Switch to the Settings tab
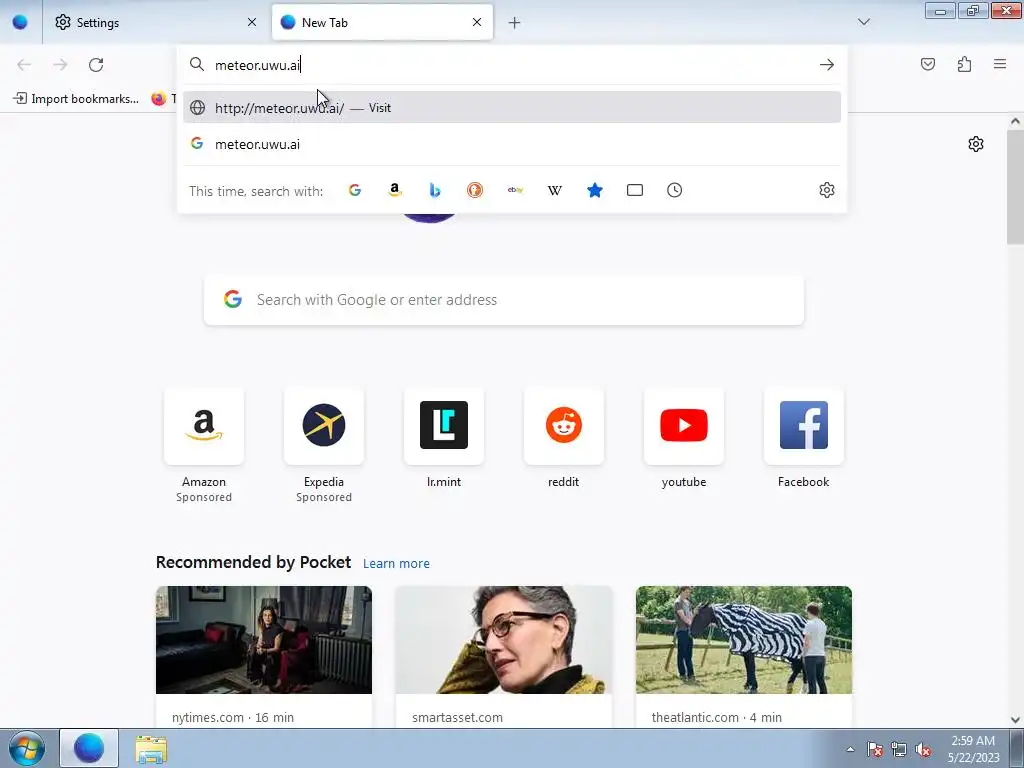This screenshot has height=768, width=1024. click(155, 22)
